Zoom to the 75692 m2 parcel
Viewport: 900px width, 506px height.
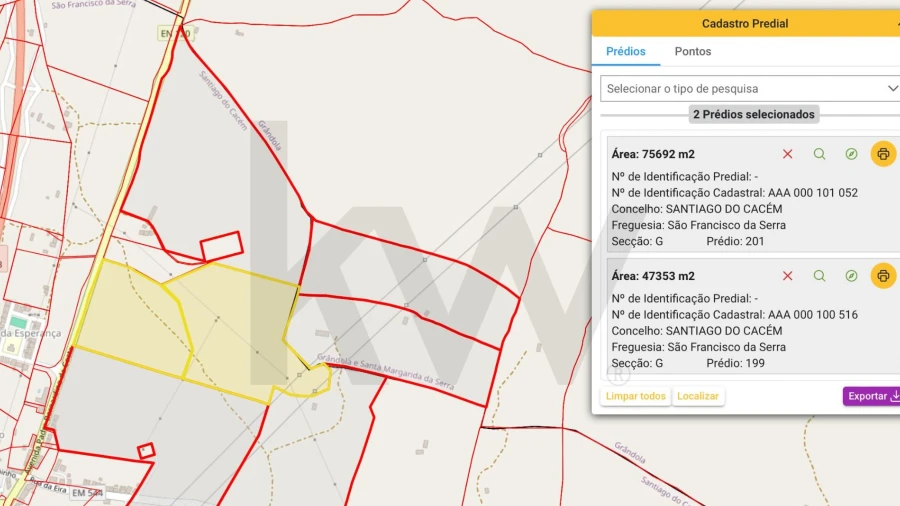click(x=819, y=154)
